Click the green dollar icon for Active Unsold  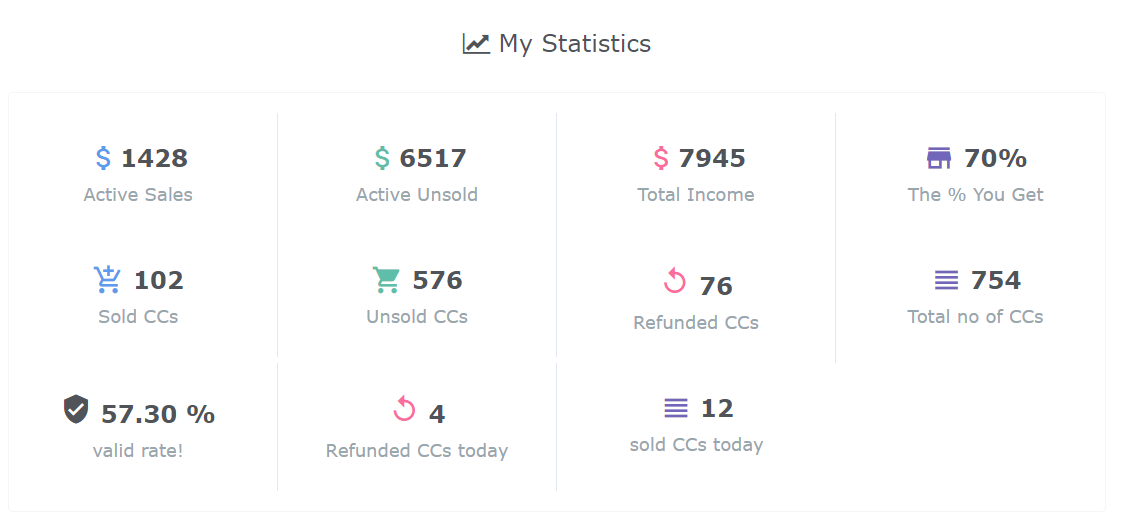(382, 158)
